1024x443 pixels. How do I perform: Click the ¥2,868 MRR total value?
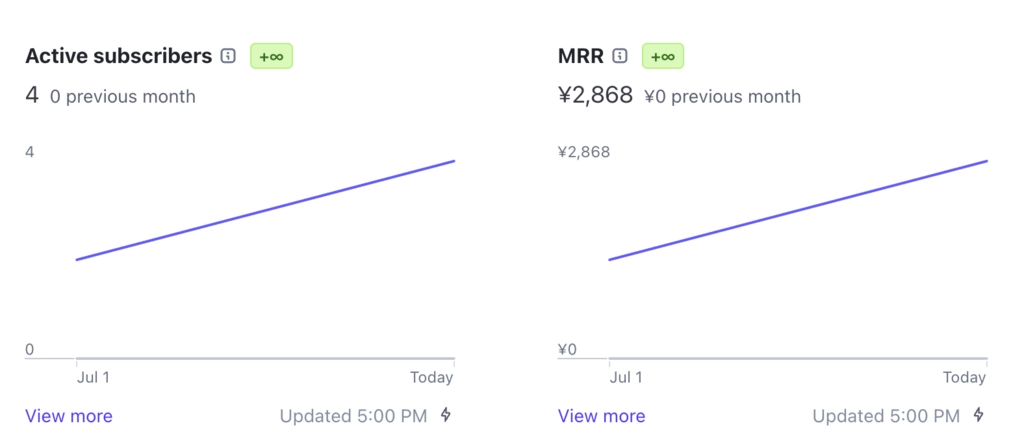point(596,96)
